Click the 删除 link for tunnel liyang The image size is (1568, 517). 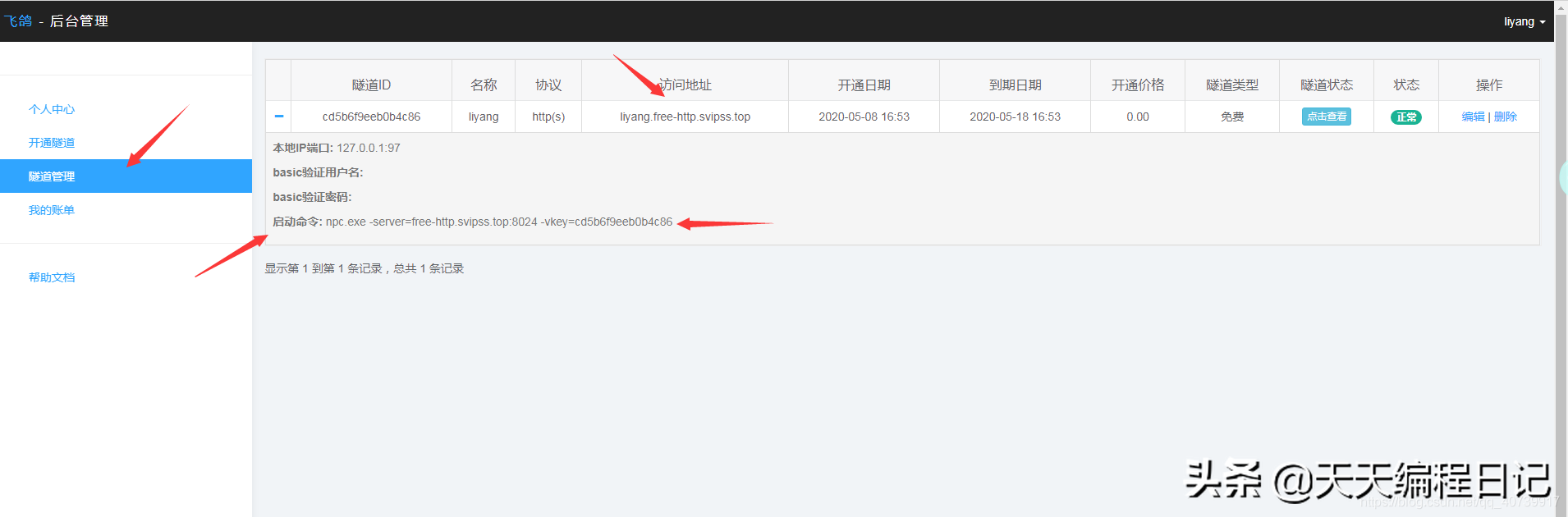pyautogui.click(x=1506, y=117)
